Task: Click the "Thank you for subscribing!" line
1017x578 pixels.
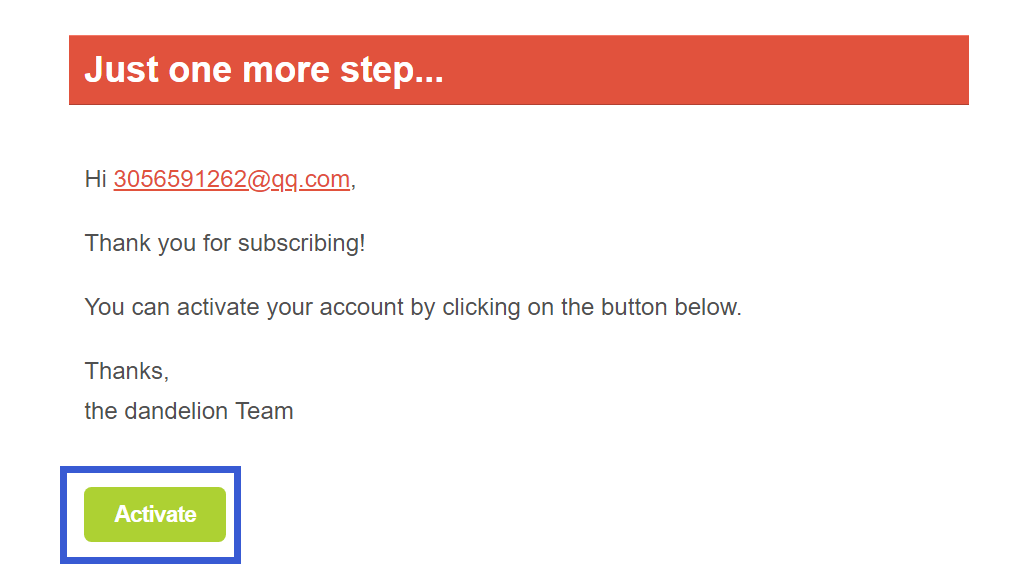Action: coord(225,243)
